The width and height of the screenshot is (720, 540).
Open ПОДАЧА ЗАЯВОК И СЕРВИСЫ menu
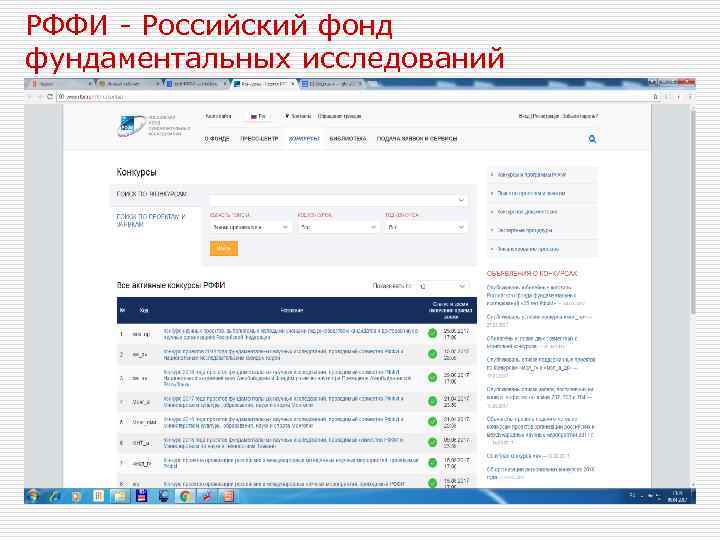pyautogui.click(x=417, y=139)
